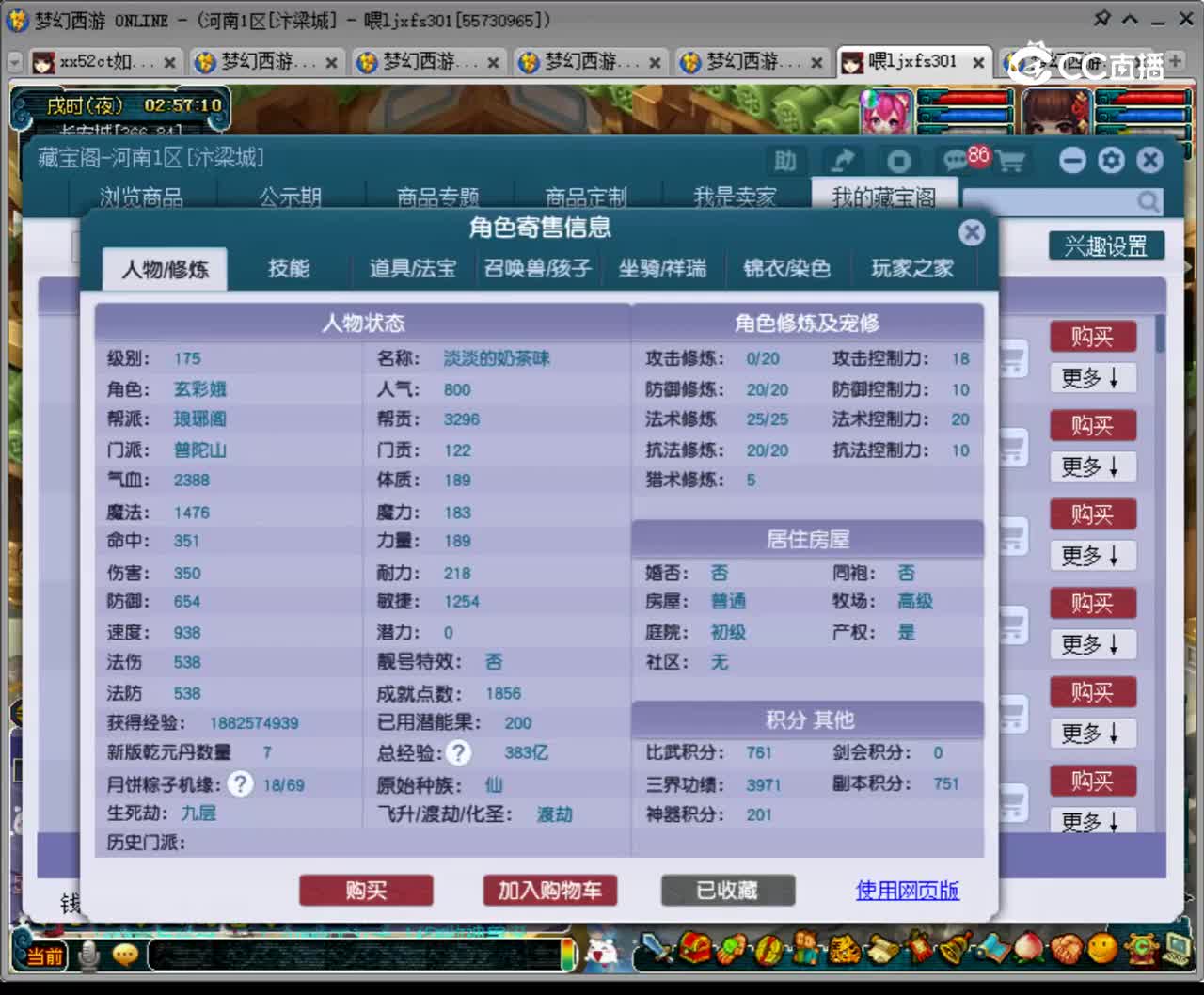Click the peach icon in the bottom toolbar

(x=1028, y=949)
